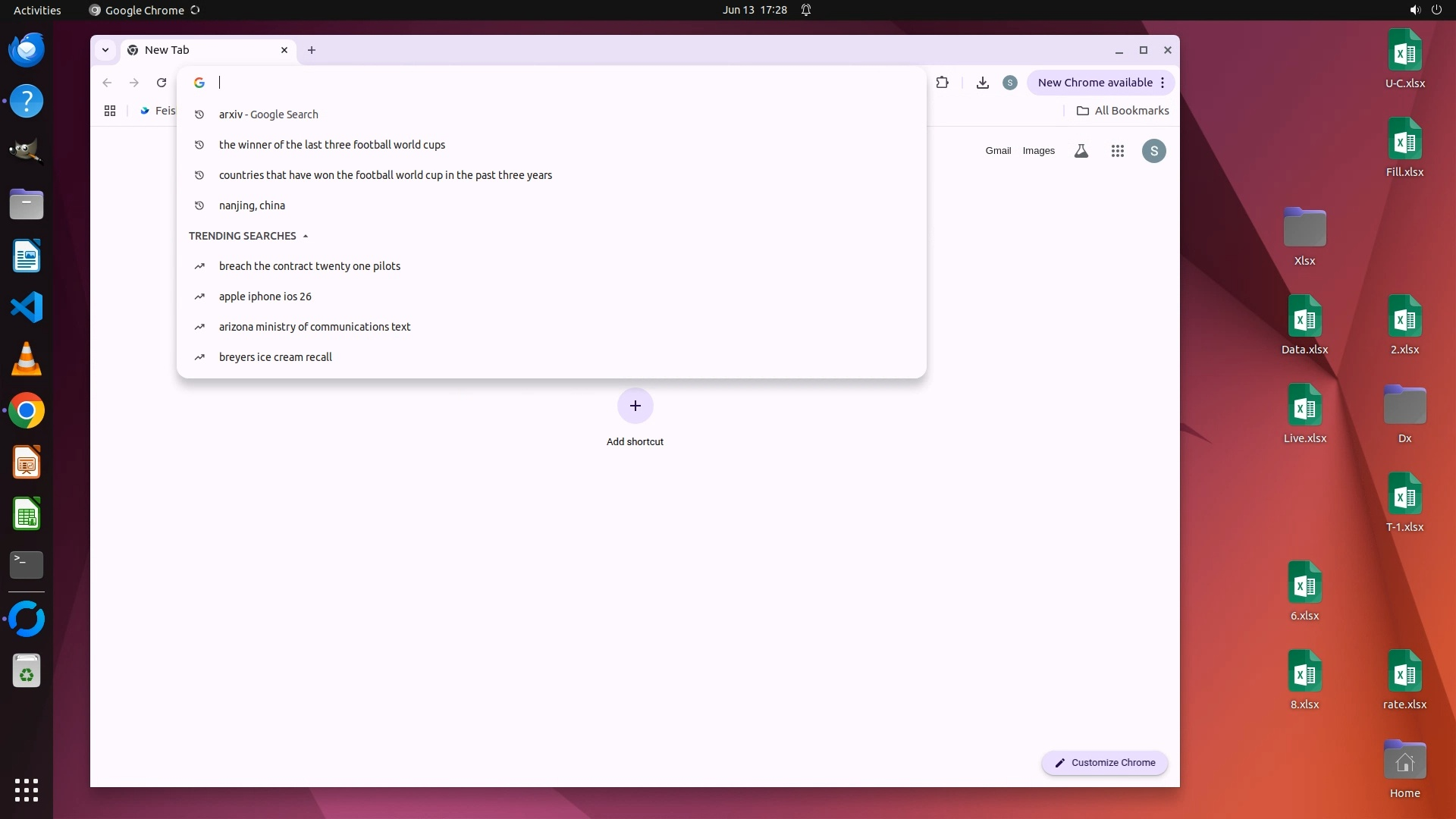Collapse the Trending Searches section
Screen dimensions: 1456x819
(x=306, y=236)
